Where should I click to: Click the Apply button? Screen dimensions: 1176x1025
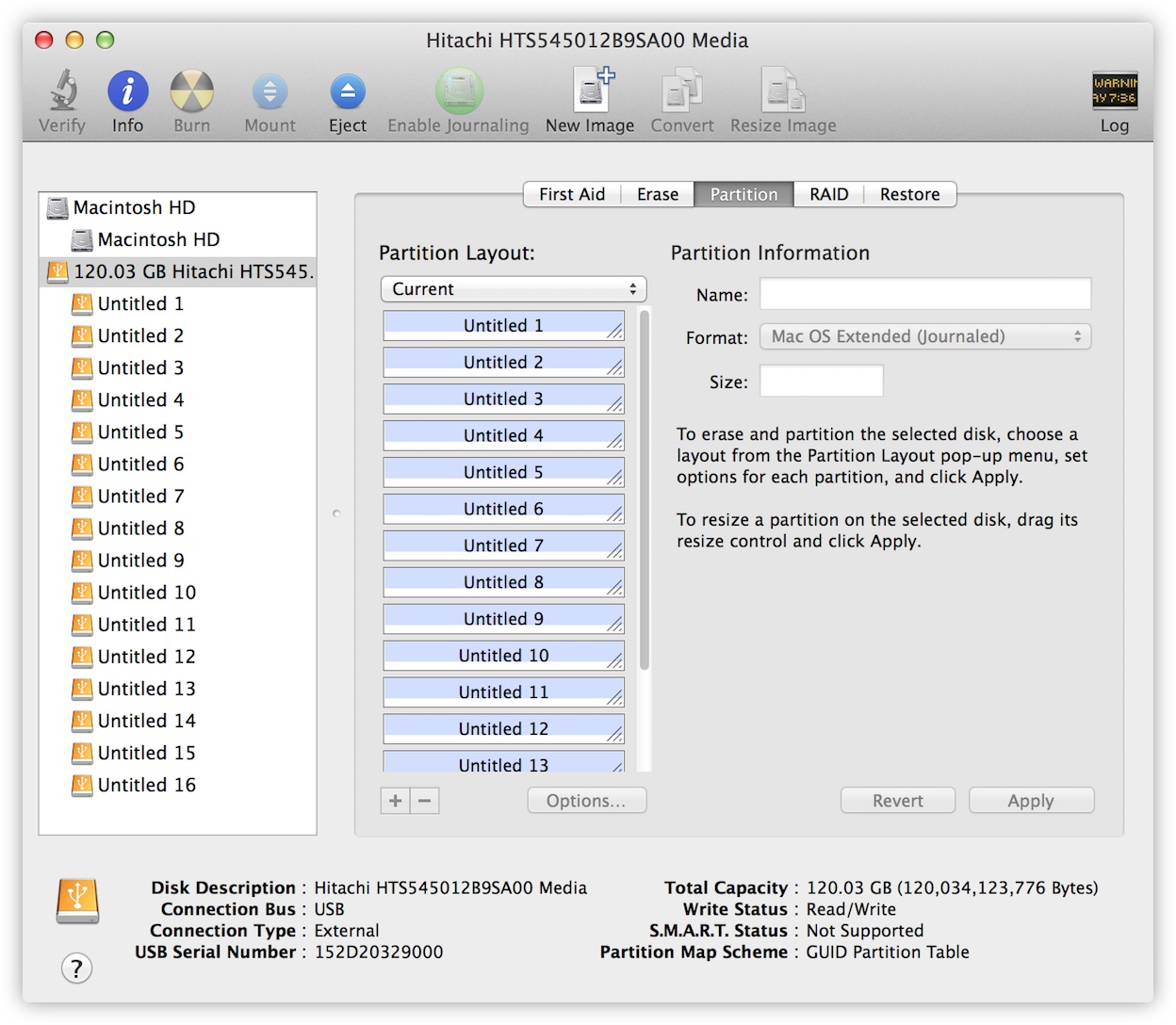pos(1031,801)
